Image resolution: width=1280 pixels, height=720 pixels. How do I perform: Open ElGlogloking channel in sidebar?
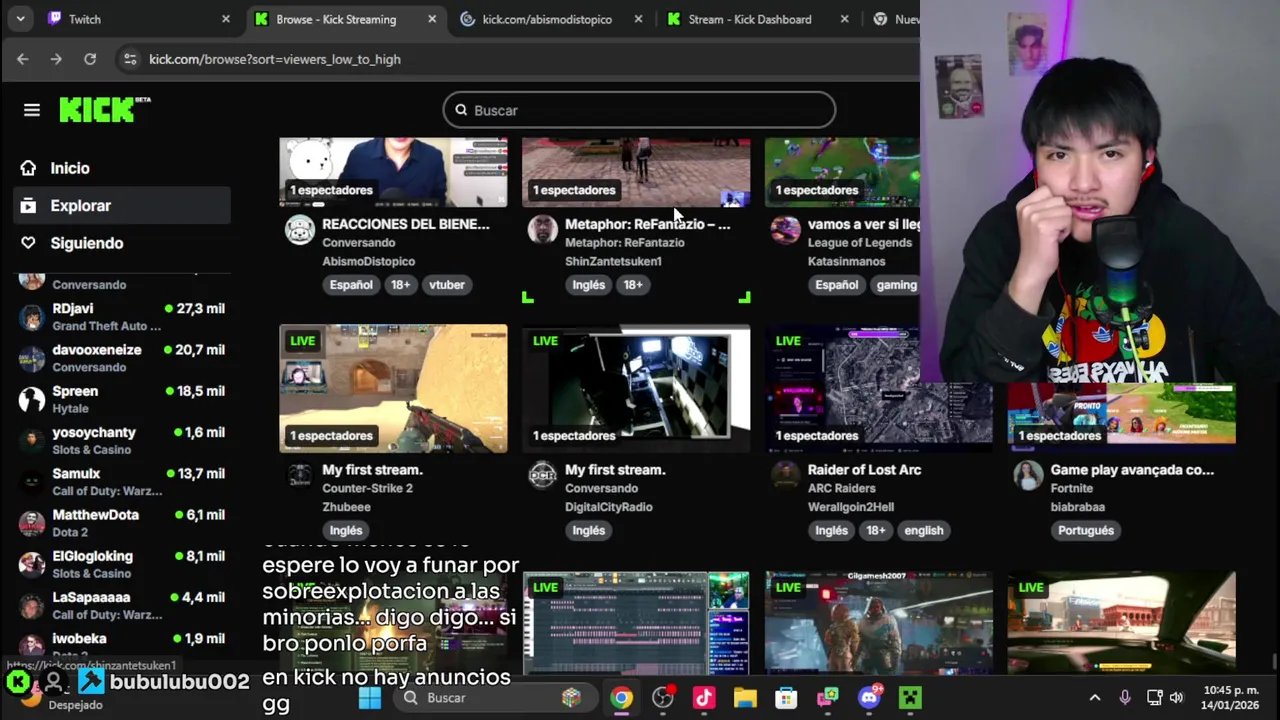coord(123,564)
